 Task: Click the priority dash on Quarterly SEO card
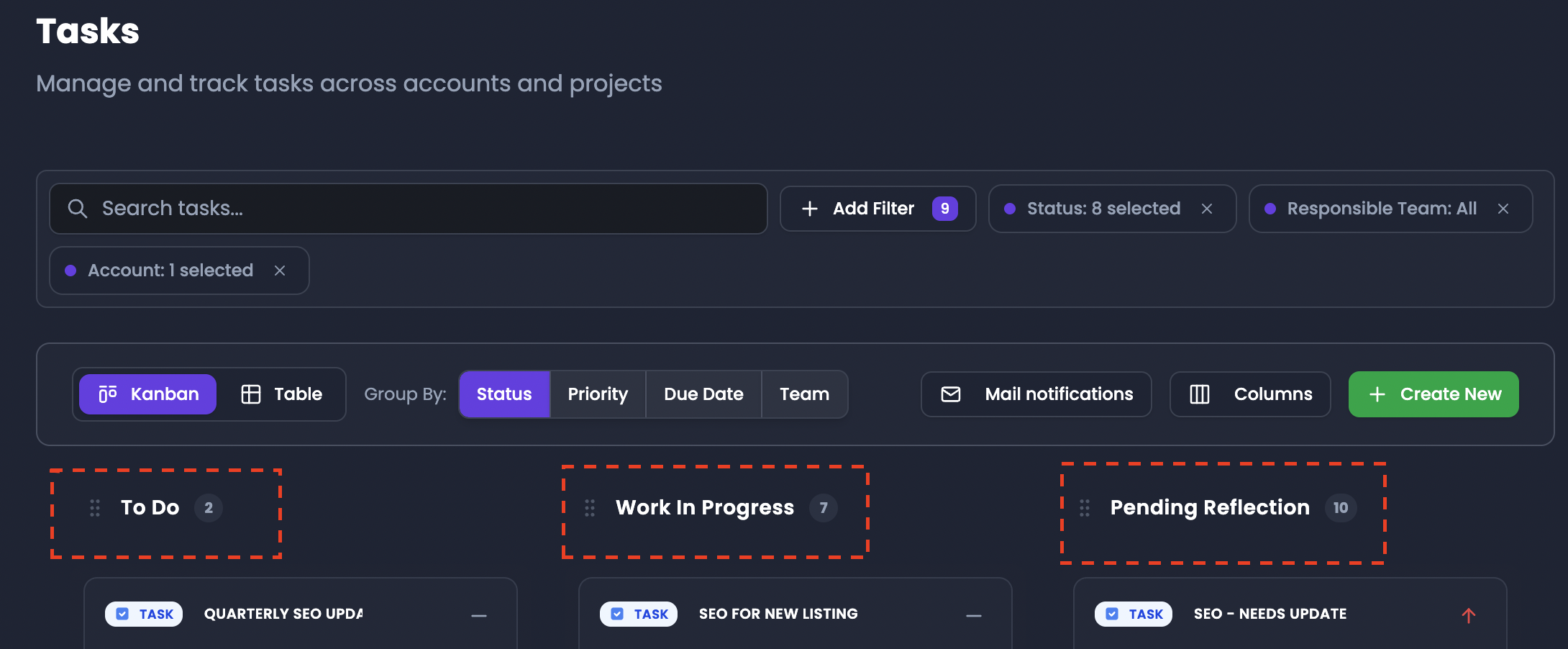pos(479,616)
